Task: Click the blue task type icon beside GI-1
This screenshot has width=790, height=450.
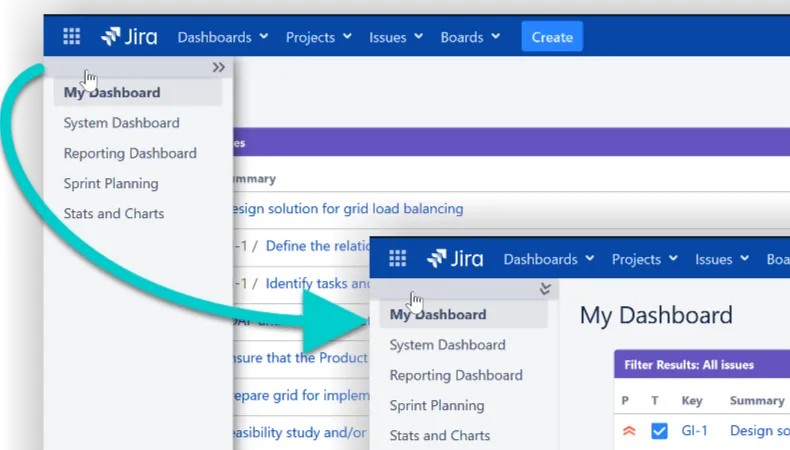Action: click(659, 431)
